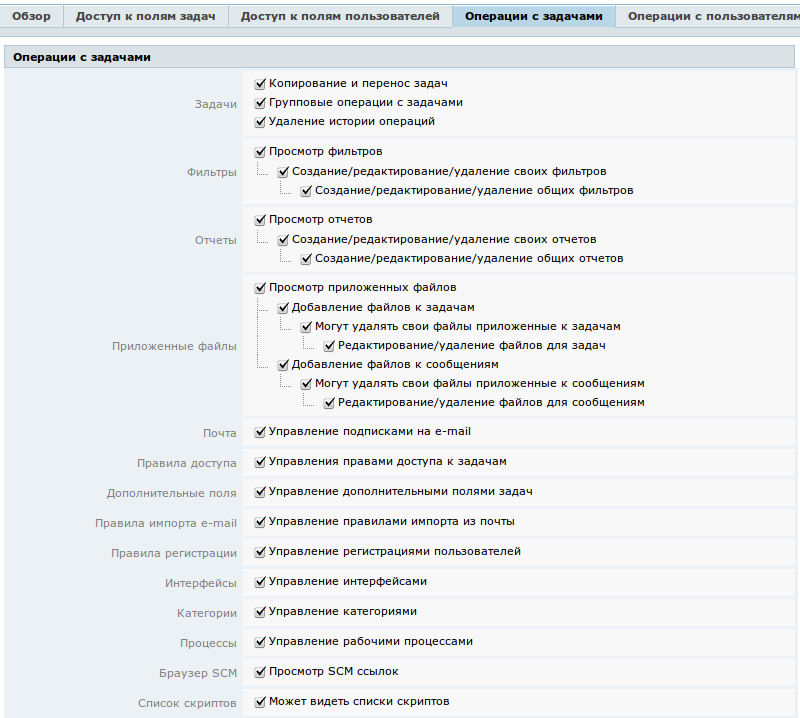Select the Операции с задачами tab

534,16
